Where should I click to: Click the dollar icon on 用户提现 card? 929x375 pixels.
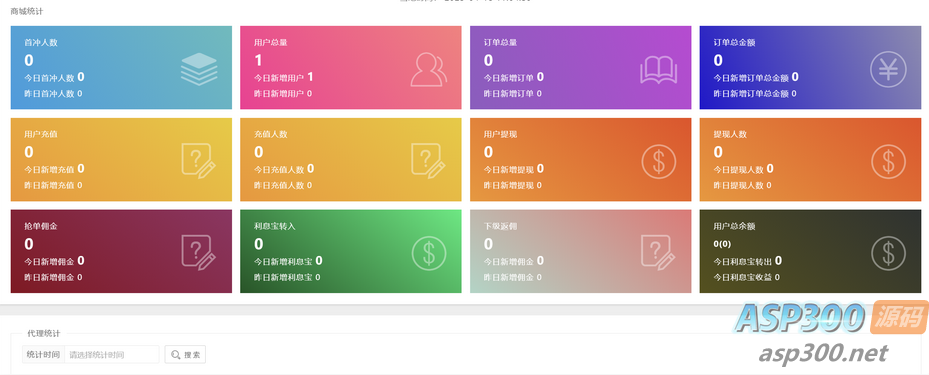click(658, 161)
